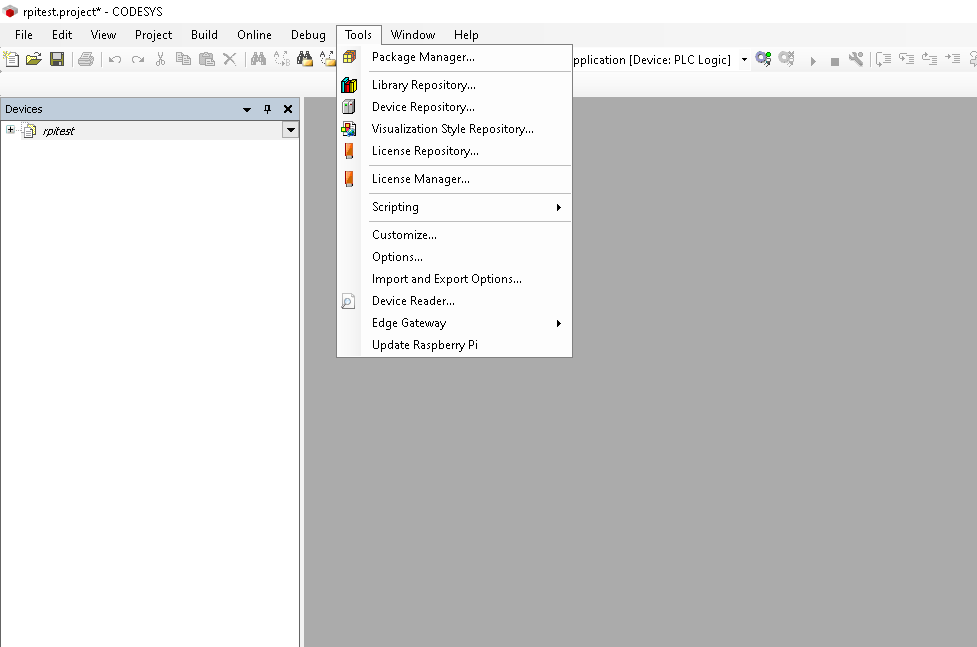Click the rpitest project node icon
977x647 pixels.
pyautogui.click(x=29, y=130)
